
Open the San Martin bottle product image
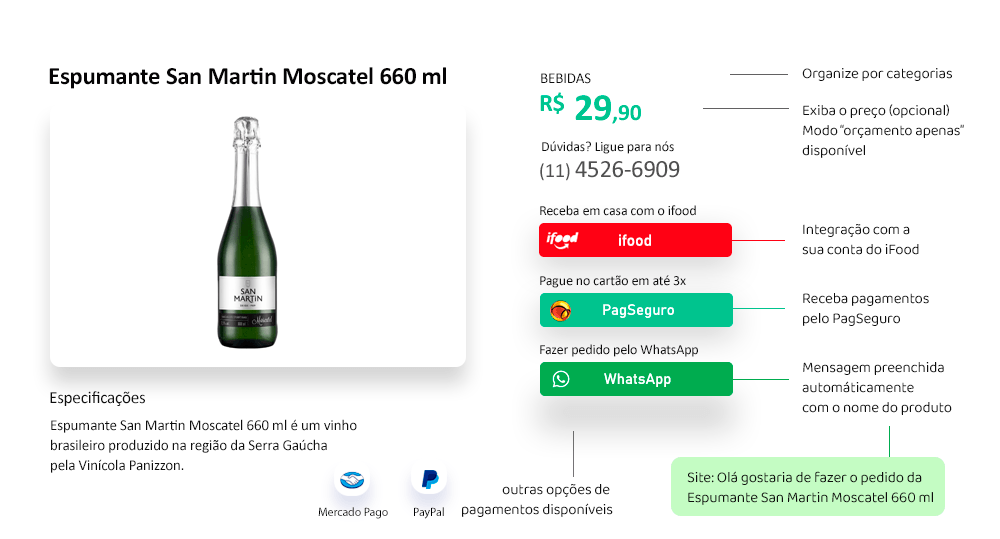pyautogui.click(x=246, y=234)
